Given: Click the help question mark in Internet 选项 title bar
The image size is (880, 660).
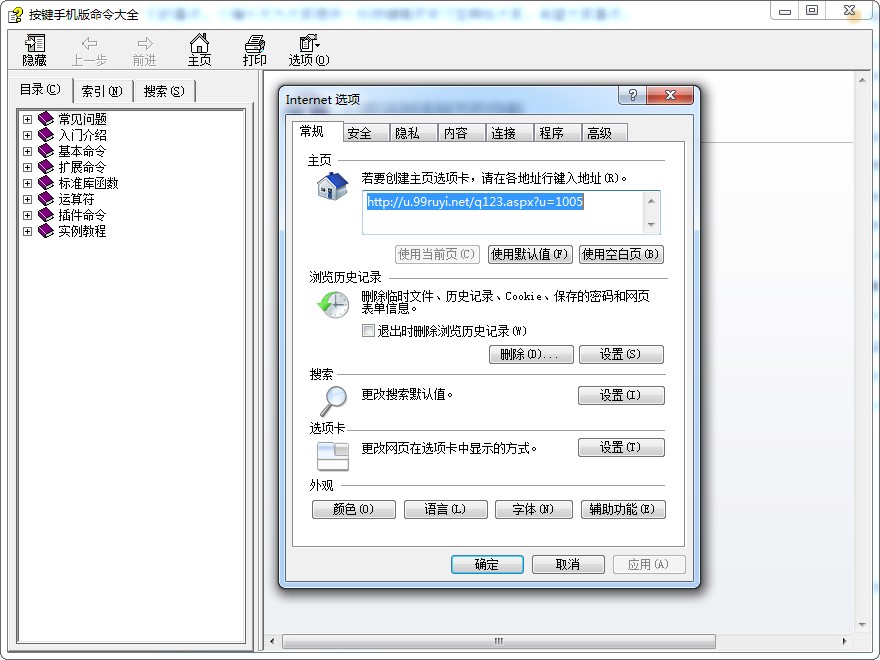Looking at the screenshot, I should tap(632, 95).
